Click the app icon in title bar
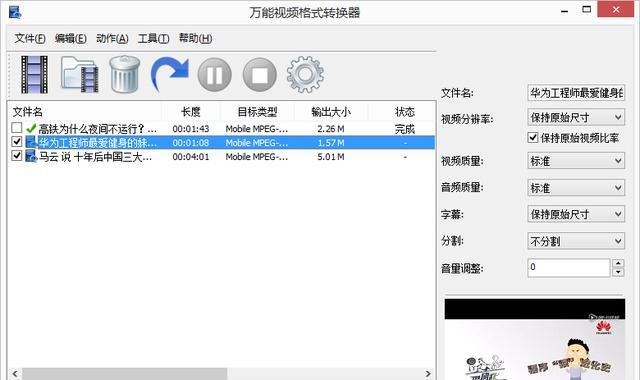 click(x=15, y=12)
